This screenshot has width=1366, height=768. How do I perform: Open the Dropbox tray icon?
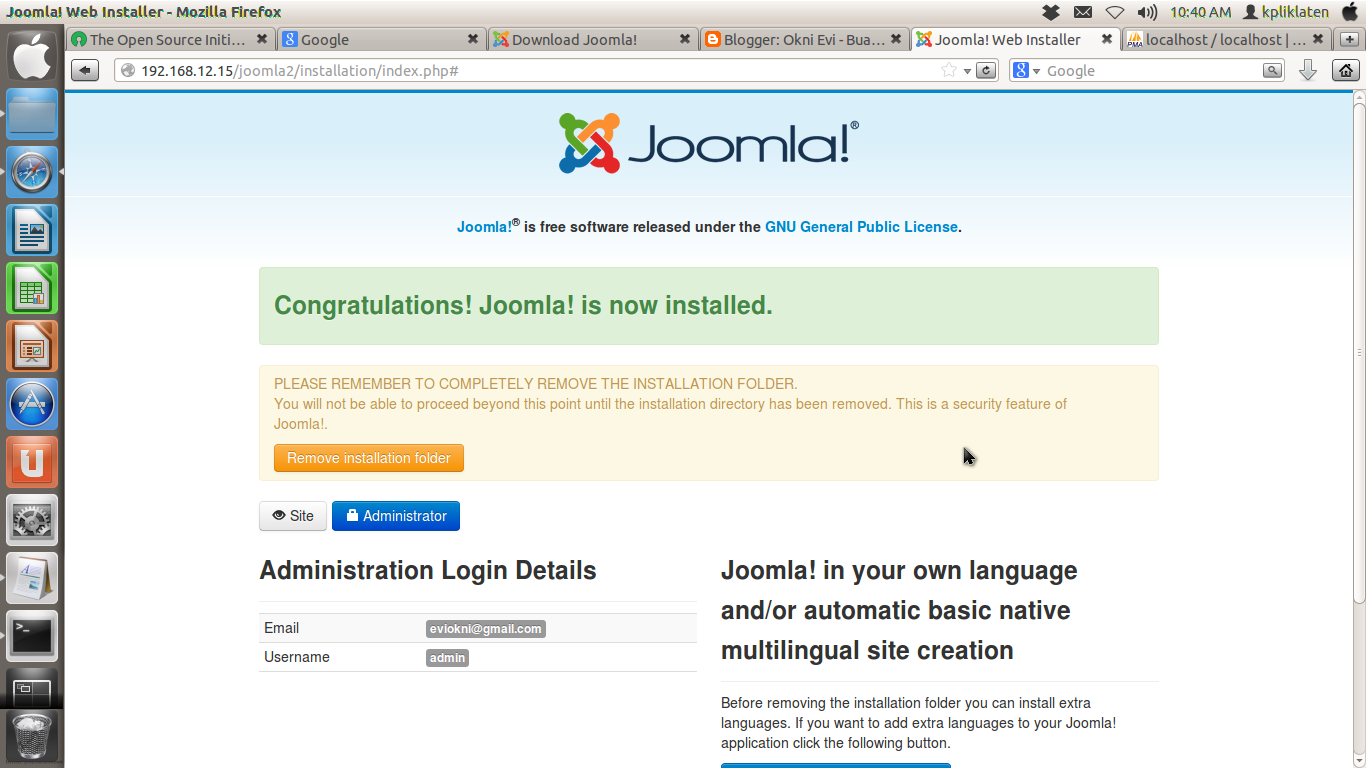tap(1050, 12)
